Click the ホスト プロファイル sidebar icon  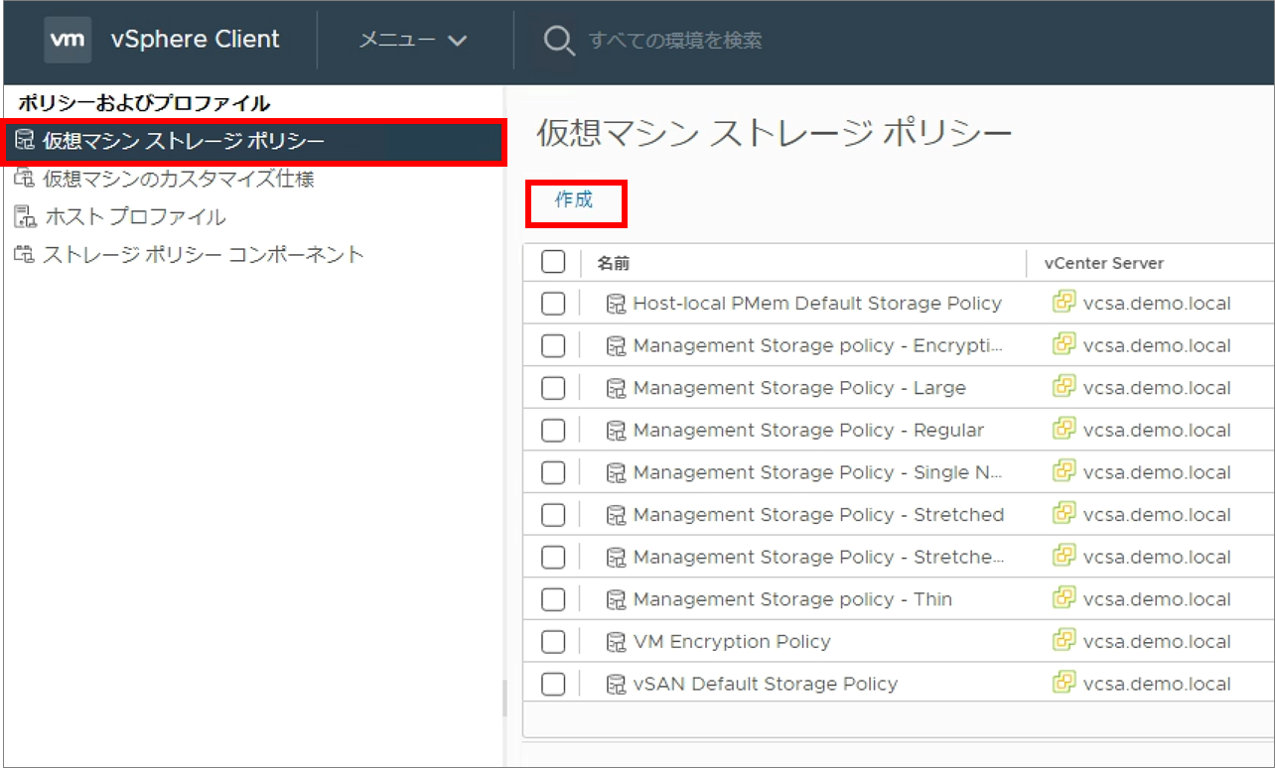coord(24,217)
